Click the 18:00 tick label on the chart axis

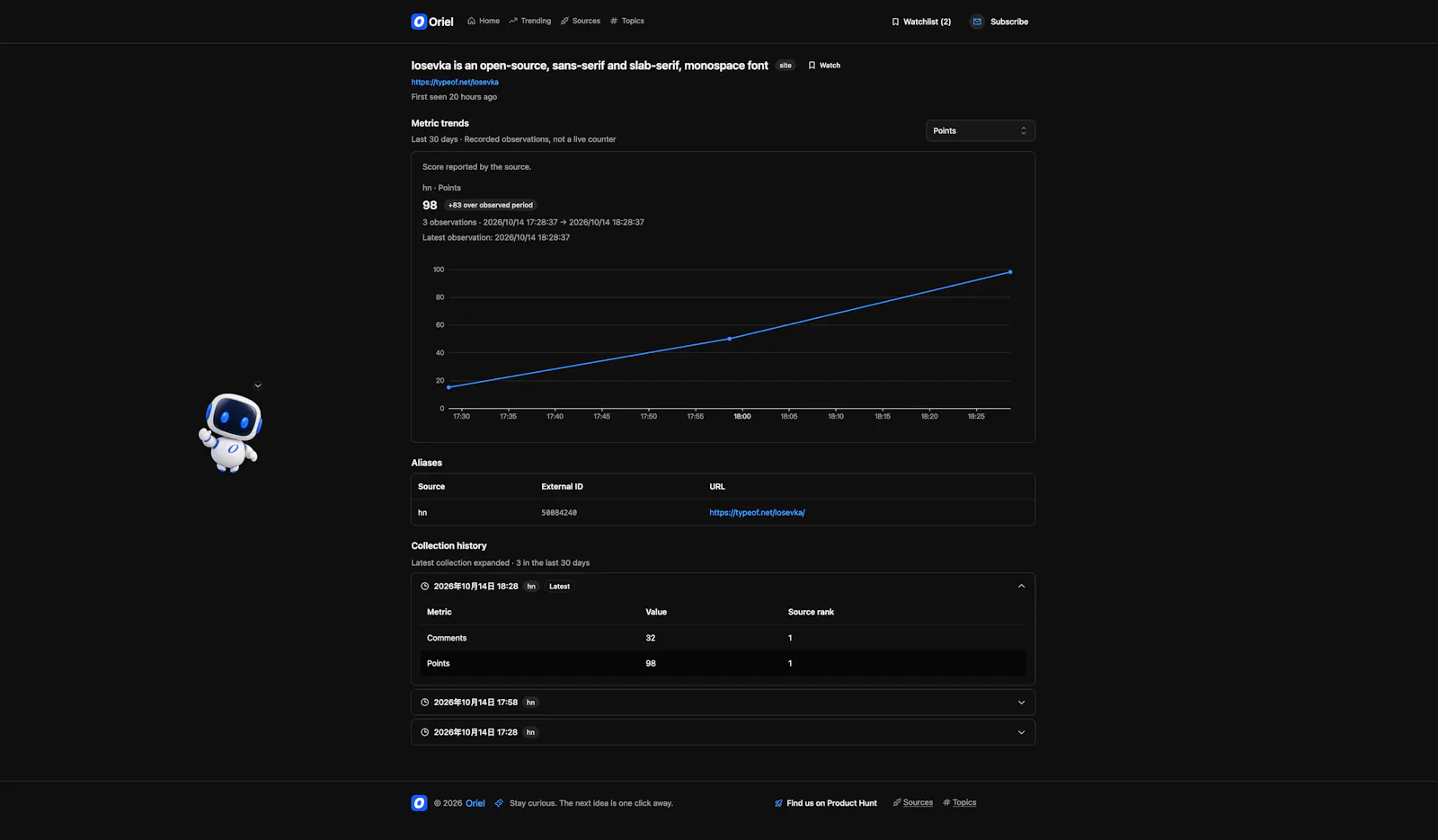pyautogui.click(x=742, y=417)
